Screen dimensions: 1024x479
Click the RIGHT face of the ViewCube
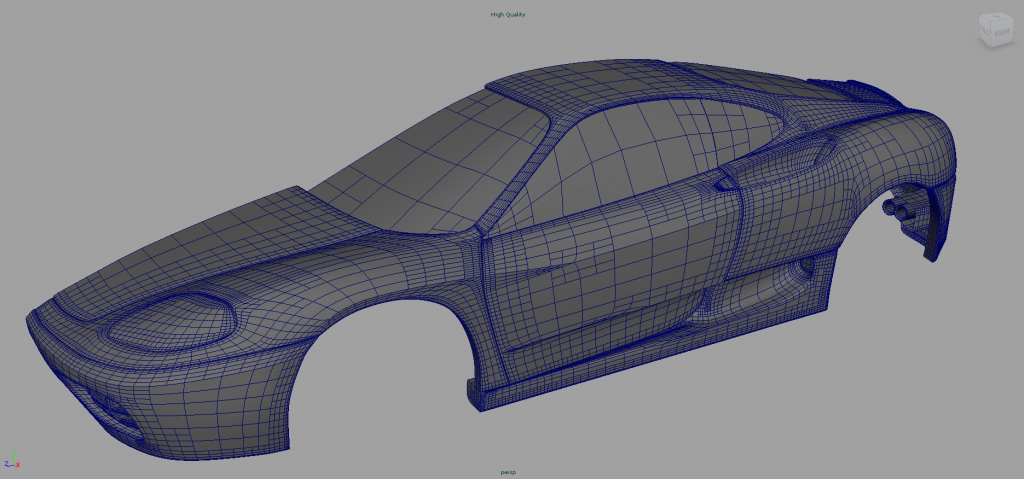coord(1002,33)
